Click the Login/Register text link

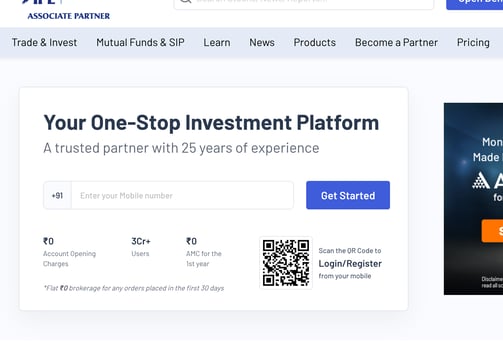(x=350, y=264)
